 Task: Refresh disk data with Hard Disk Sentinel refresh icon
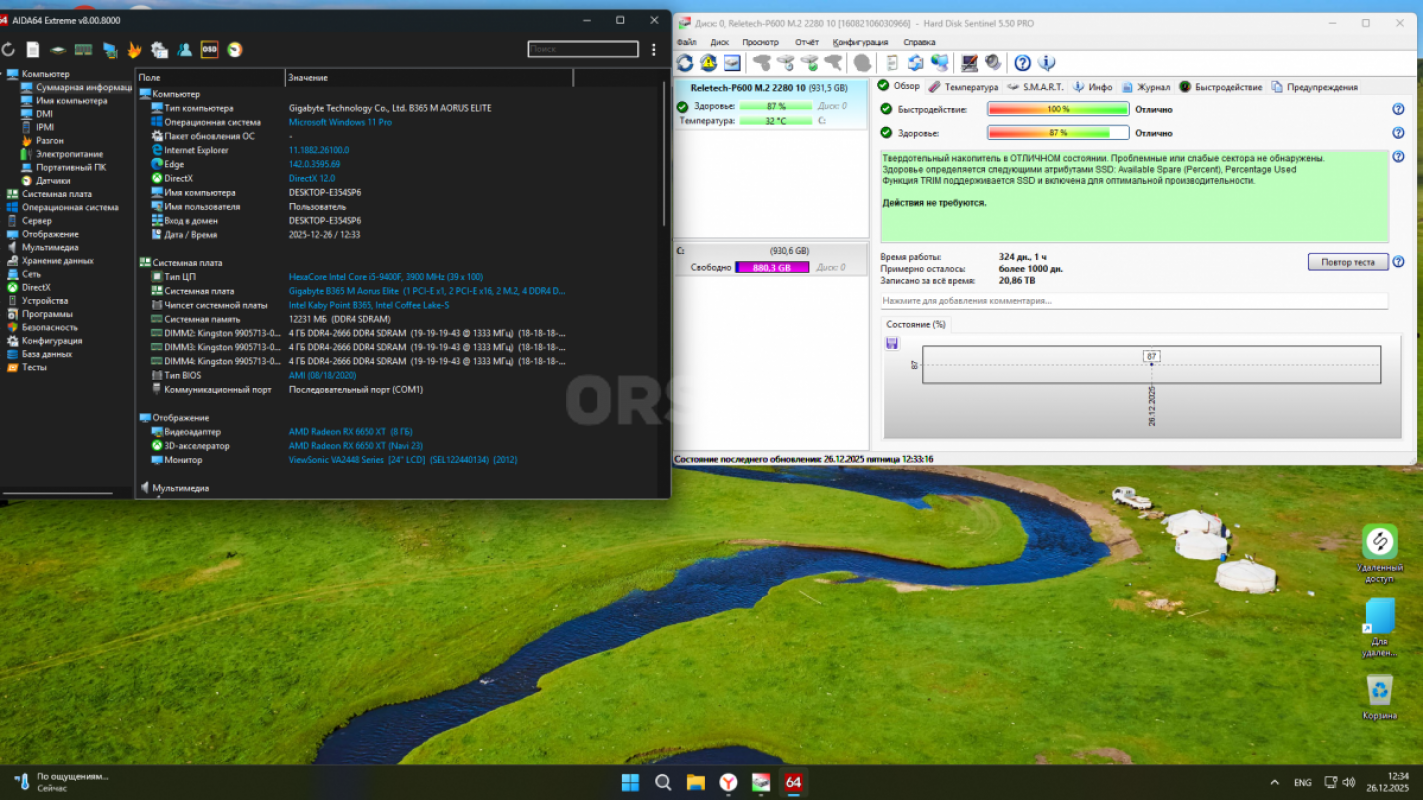click(x=684, y=62)
